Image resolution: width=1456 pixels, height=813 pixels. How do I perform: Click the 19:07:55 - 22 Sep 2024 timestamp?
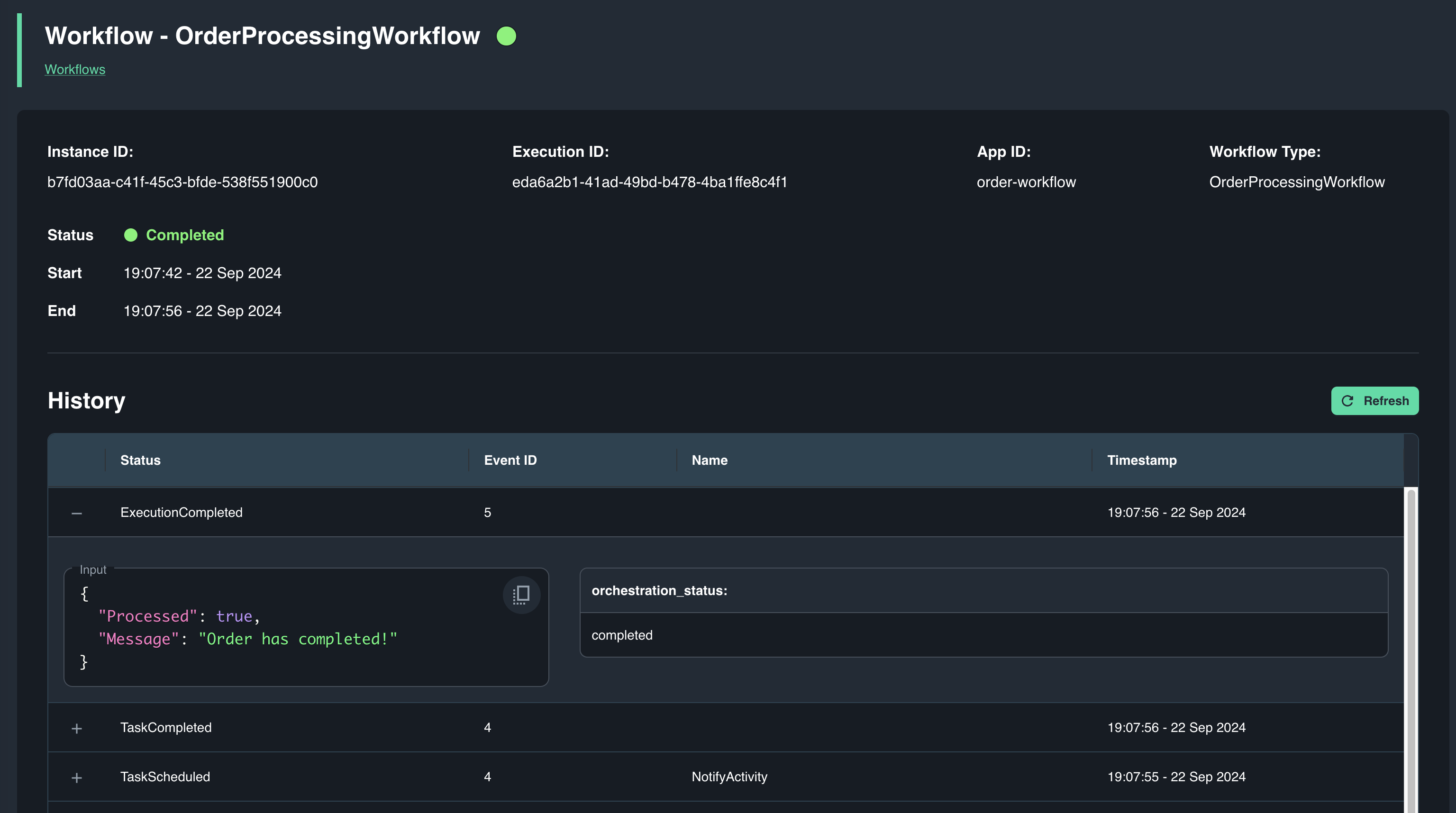(1176, 777)
